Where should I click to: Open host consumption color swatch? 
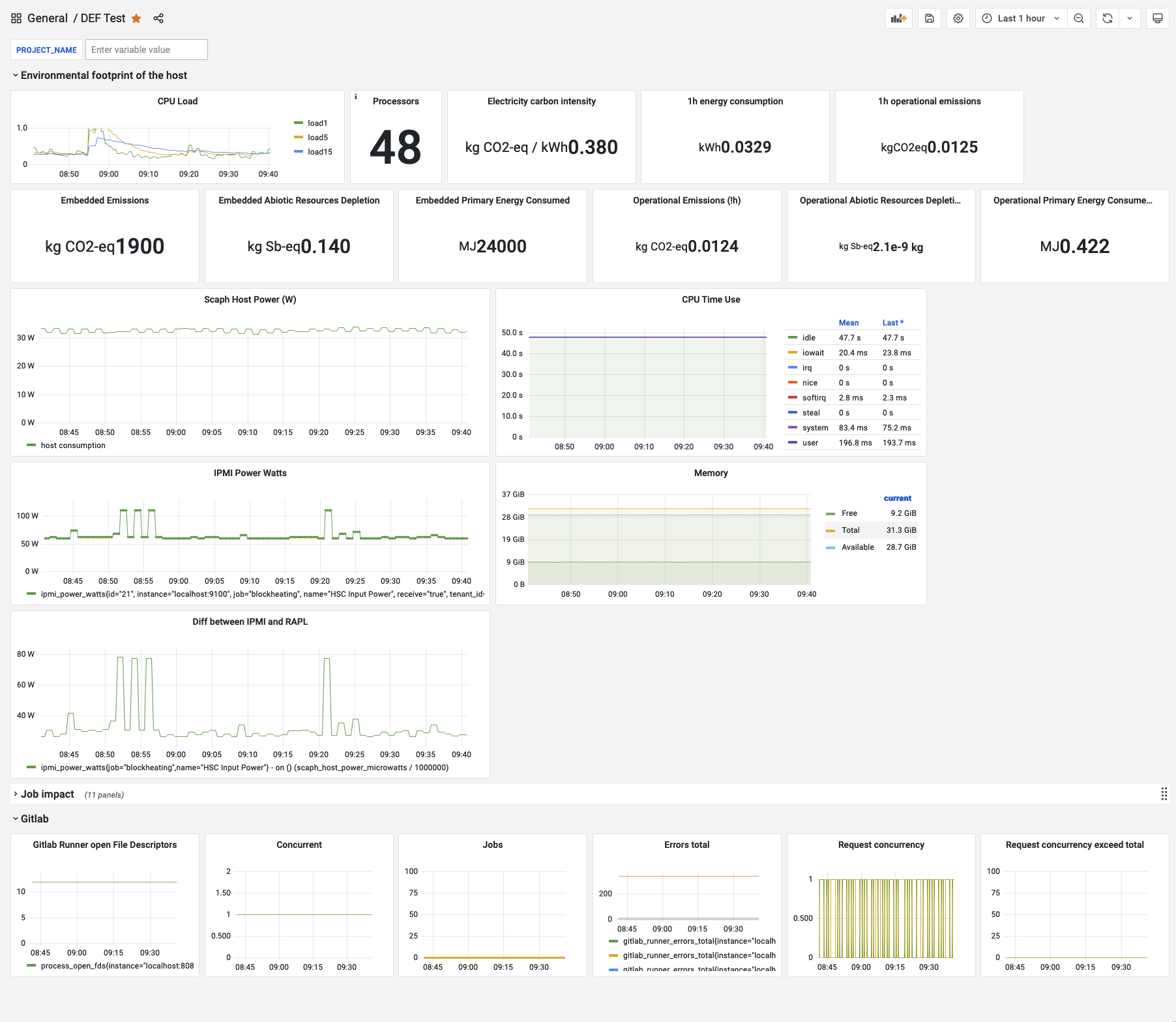31,445
